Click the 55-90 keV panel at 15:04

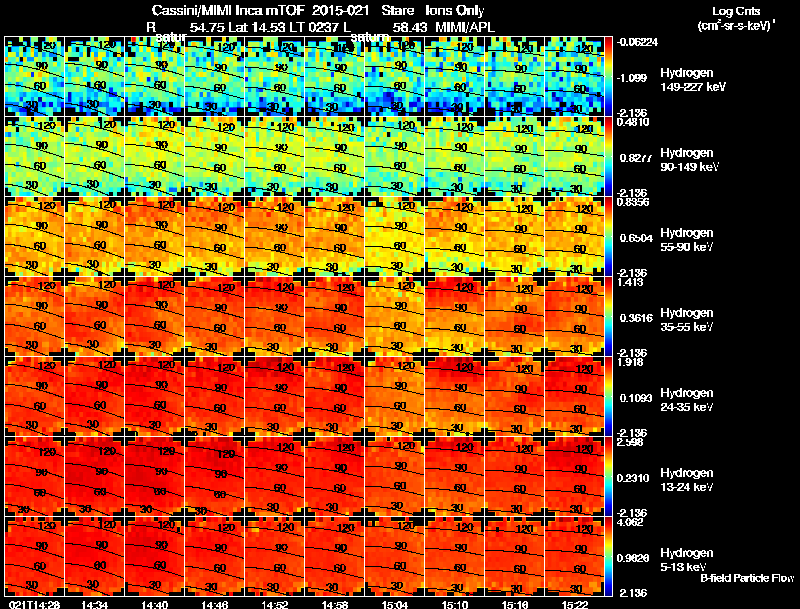[394, 237]
